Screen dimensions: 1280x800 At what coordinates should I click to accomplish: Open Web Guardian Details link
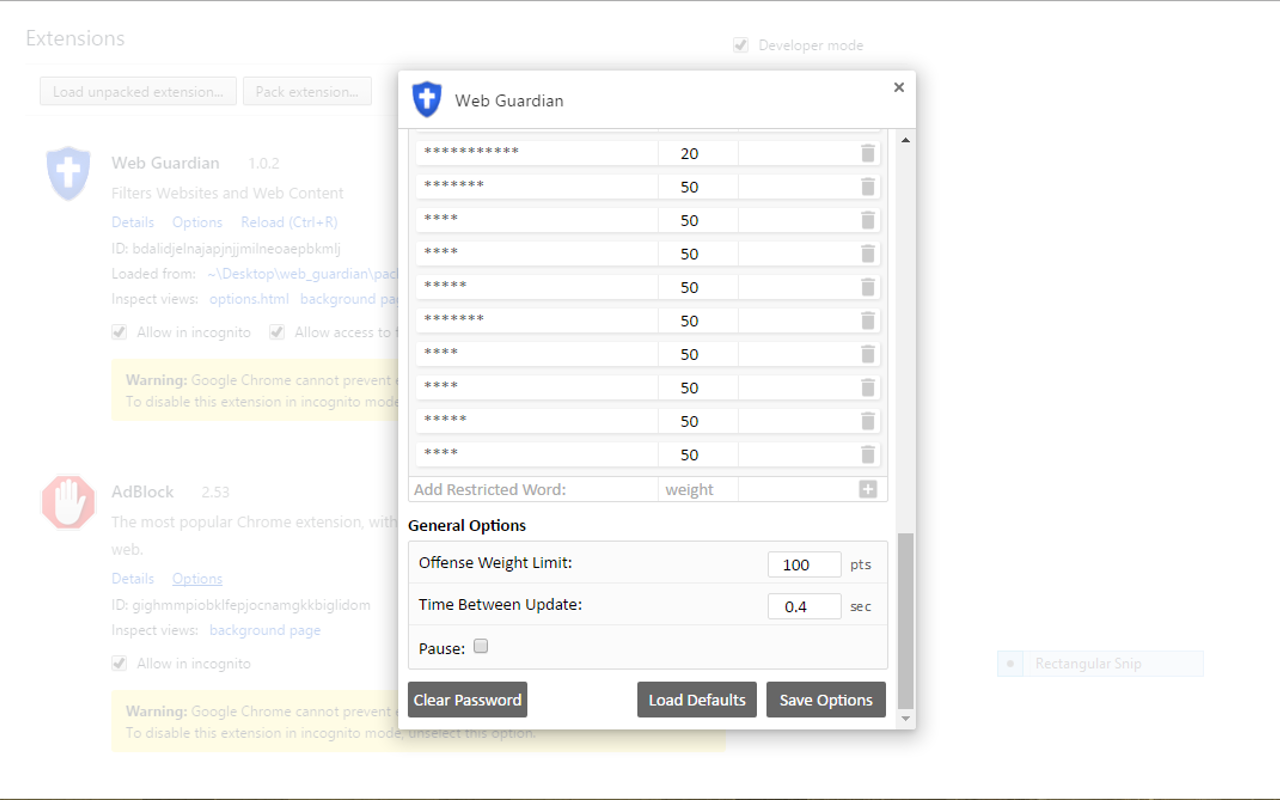click(x=133, y=222)
